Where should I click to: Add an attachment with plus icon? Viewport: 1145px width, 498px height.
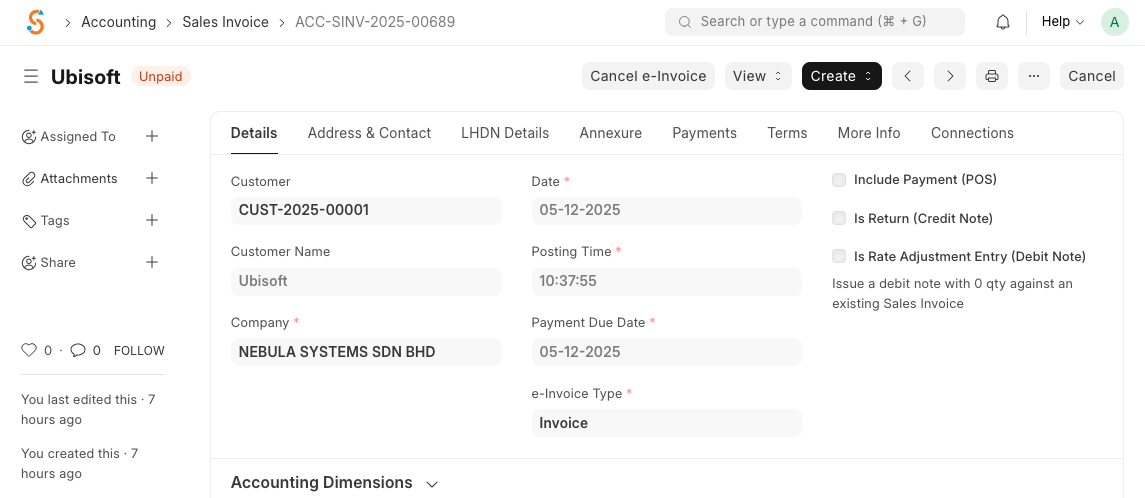pos(152,178)
